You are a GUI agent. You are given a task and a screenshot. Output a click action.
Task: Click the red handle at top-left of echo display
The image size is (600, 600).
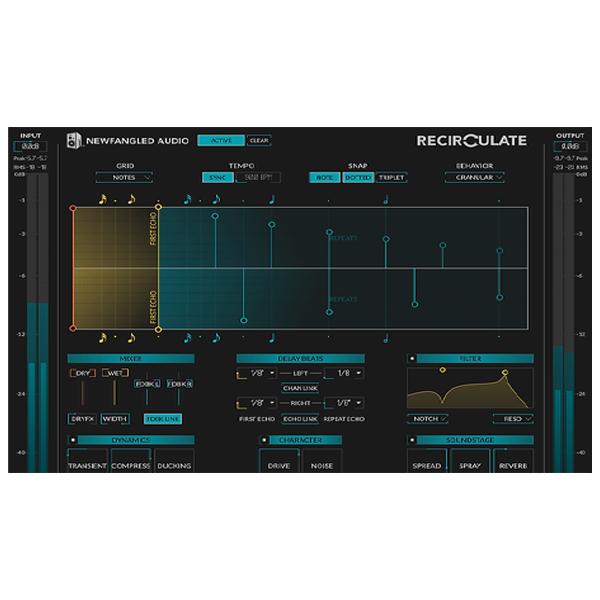72,208
